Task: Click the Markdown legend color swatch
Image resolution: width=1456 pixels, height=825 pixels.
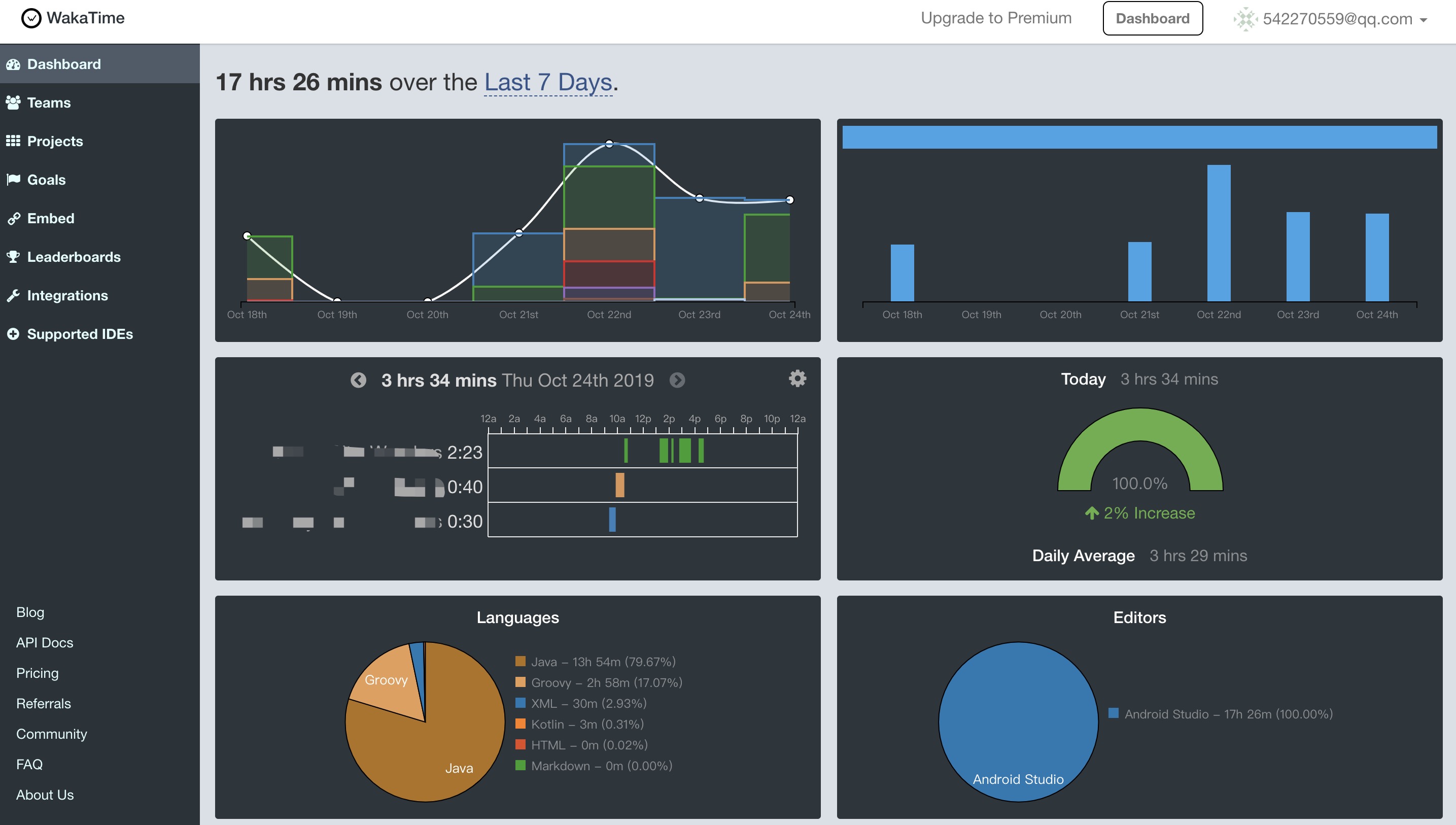Action: click(520, 766)
